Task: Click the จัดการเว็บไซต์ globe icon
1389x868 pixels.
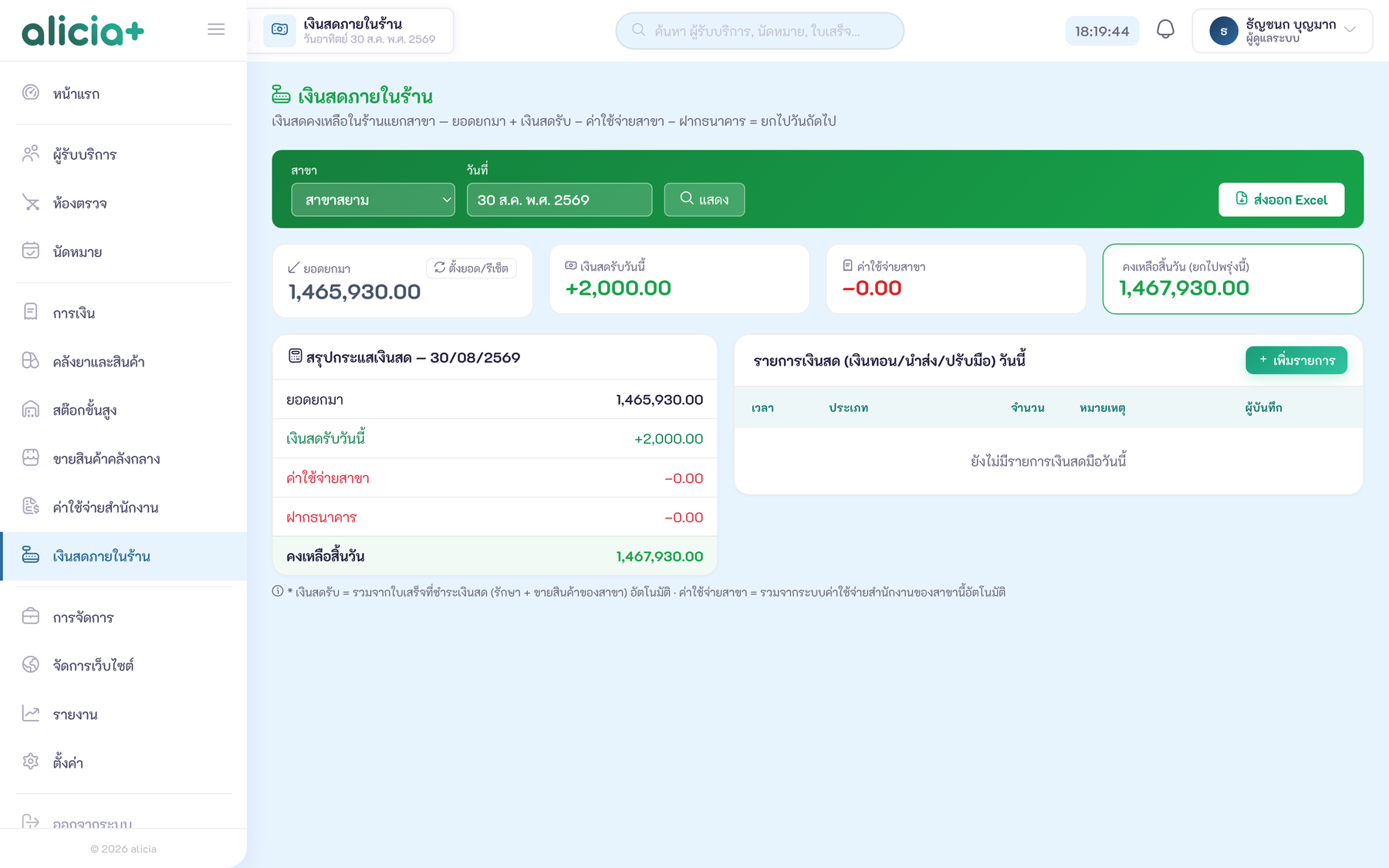Action: tap(31, 664)
